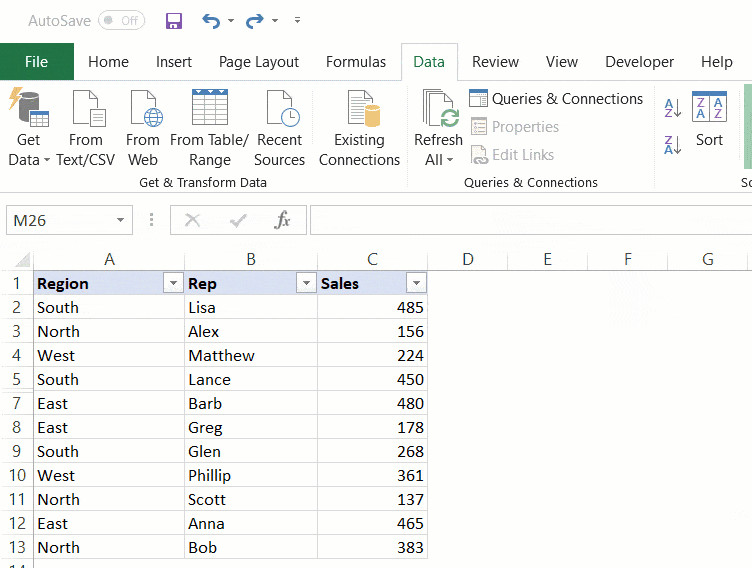Screen dimensions: 752x568
Task: Toggle the AutoSave switch
Action: (121, 20)
